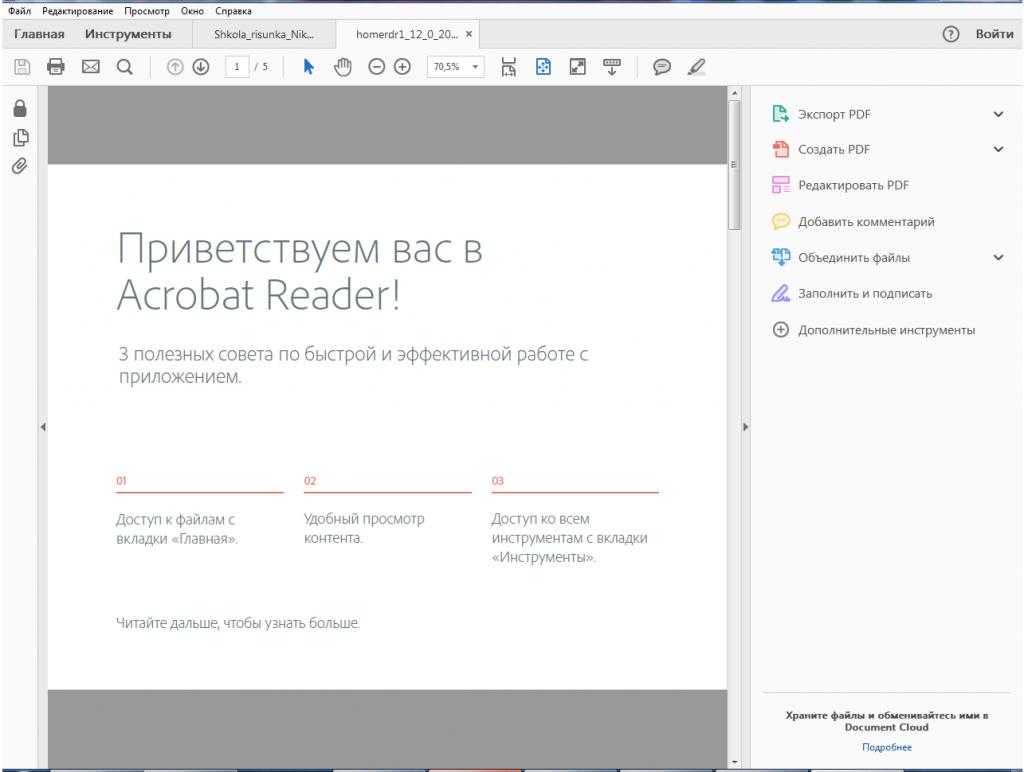Open the 70,5% zoom level dropdown
The height and width of the screenshot is (772, 1024).
click(x=475, y=67)
